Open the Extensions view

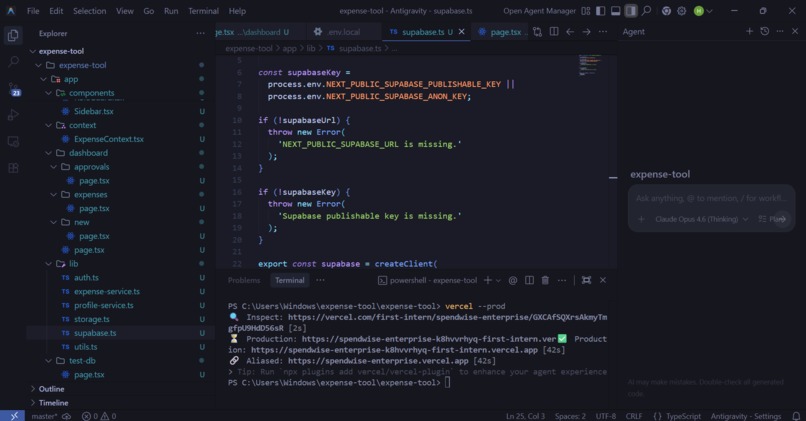click(13, 168)
